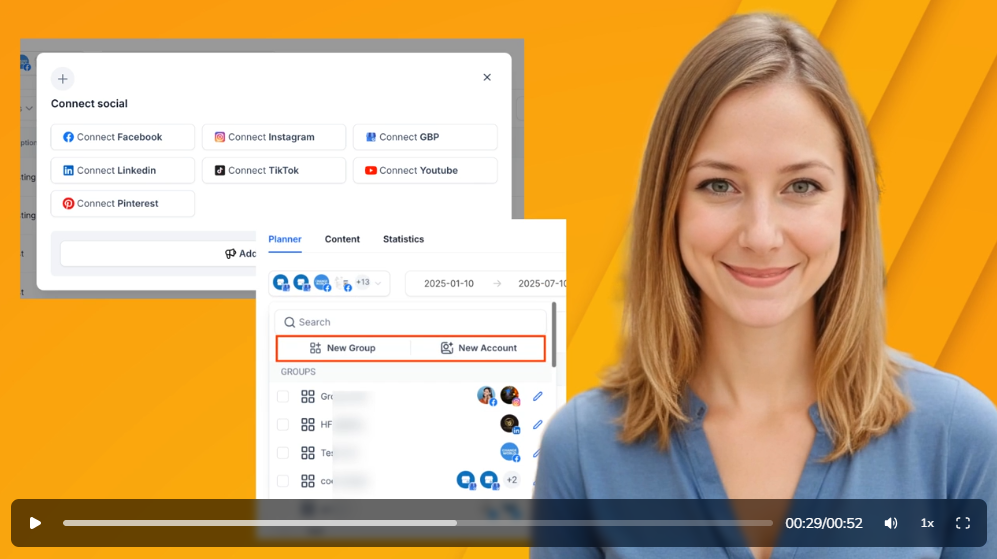Image resolution: width=997 pixels, height=559 pixels.
Task: Connect a GBP account
Action: point(425,137)
